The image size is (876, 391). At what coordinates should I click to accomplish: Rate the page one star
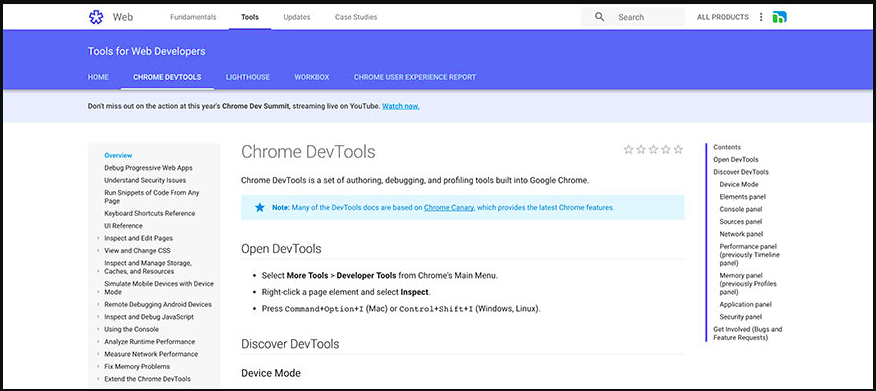[629, 149]
